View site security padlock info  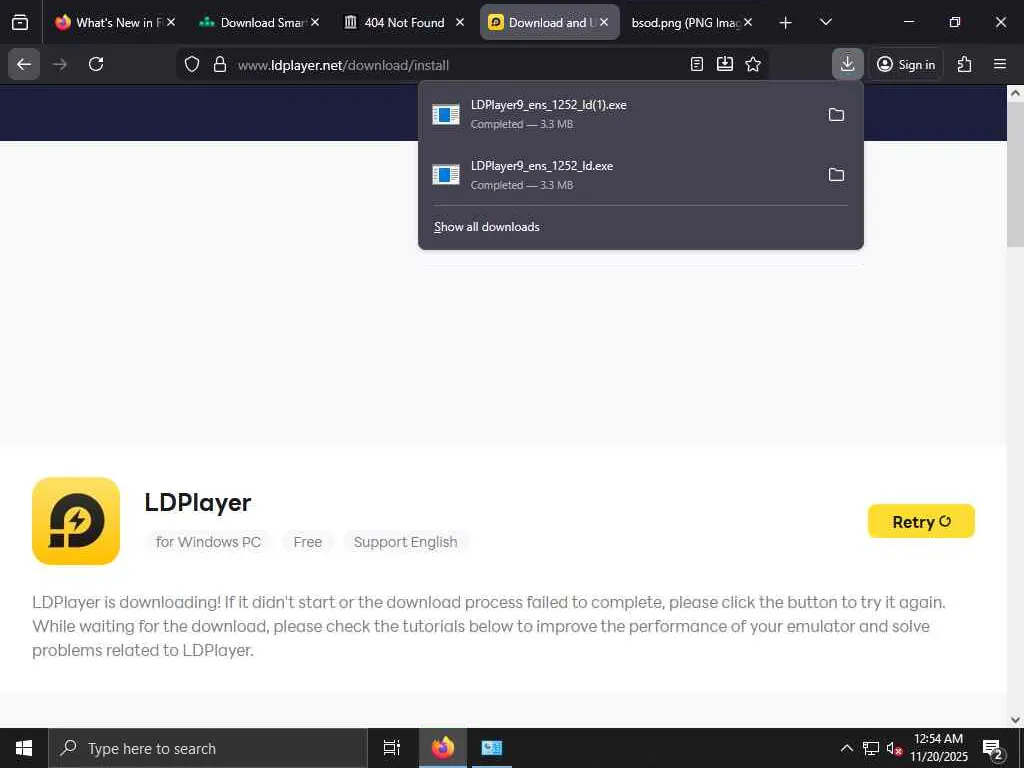(x=220, y=64)
